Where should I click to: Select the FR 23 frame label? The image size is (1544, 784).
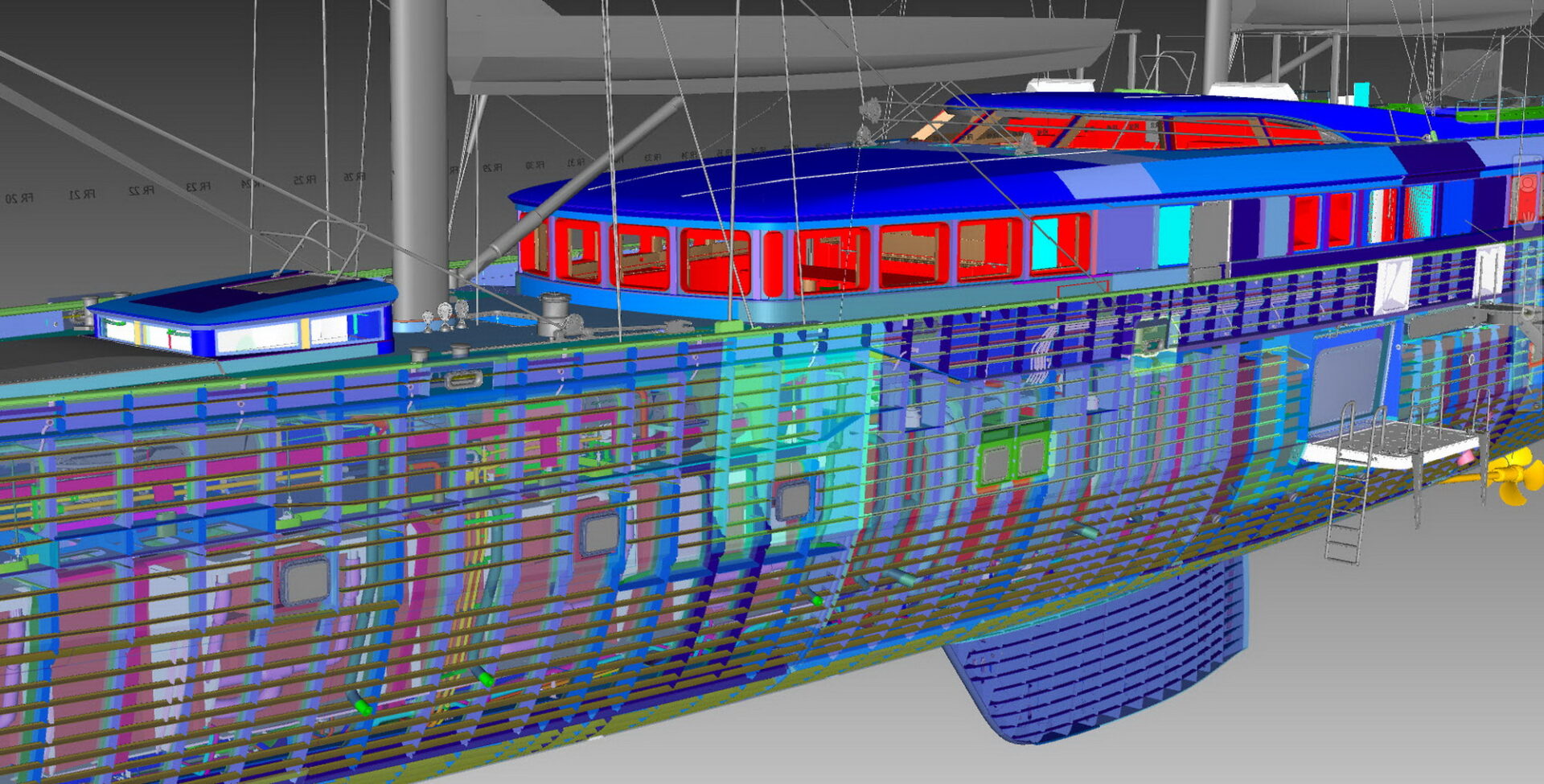(x=197, y=187)
